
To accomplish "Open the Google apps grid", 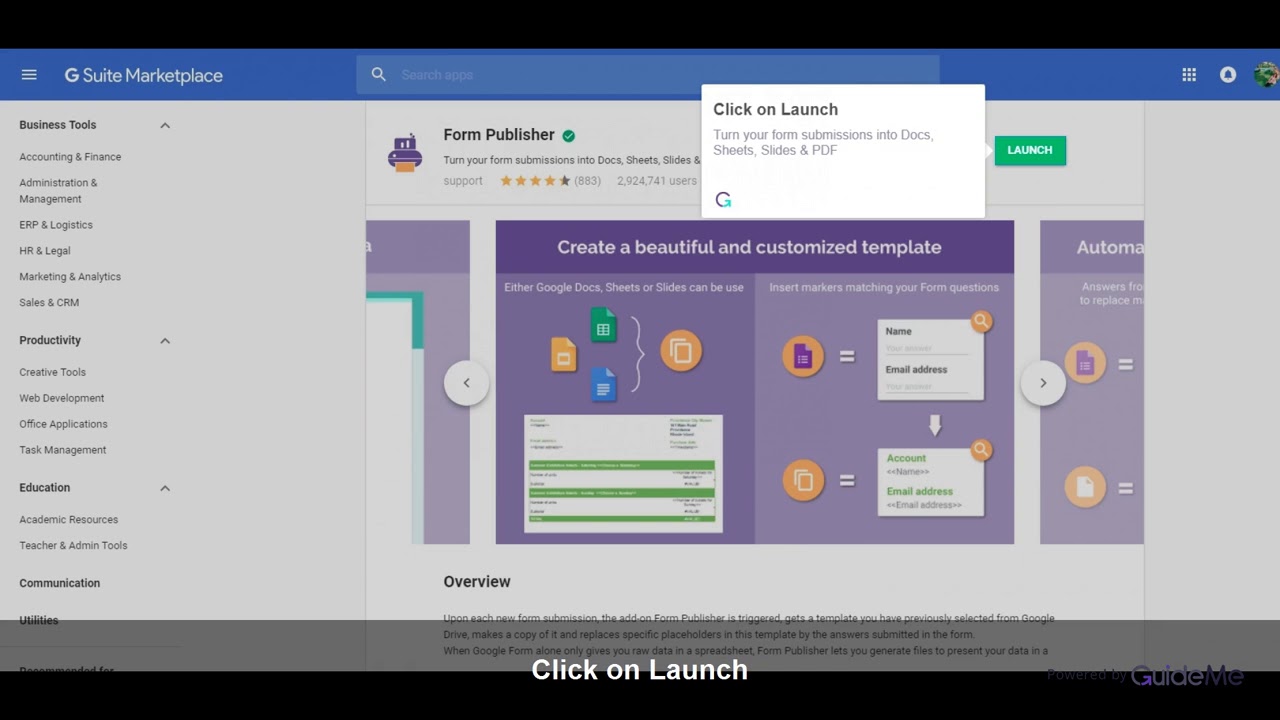I will pos(1189,75).
